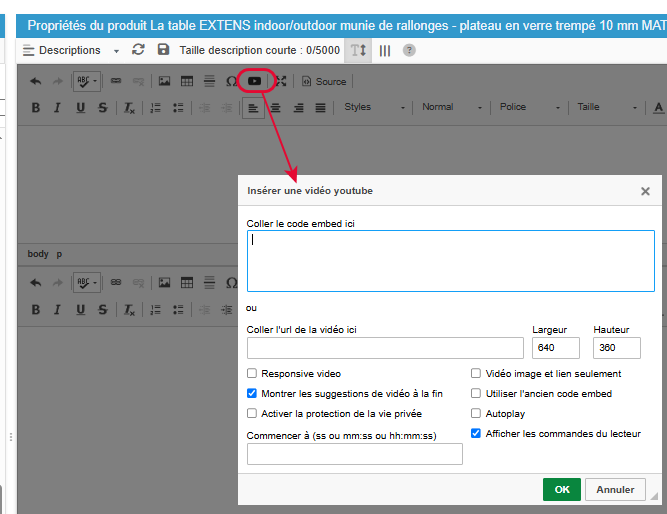Close the Insérer une vidéo youtube dialog
The height and width of the screenshot is (514, 667).
point(645,191)
